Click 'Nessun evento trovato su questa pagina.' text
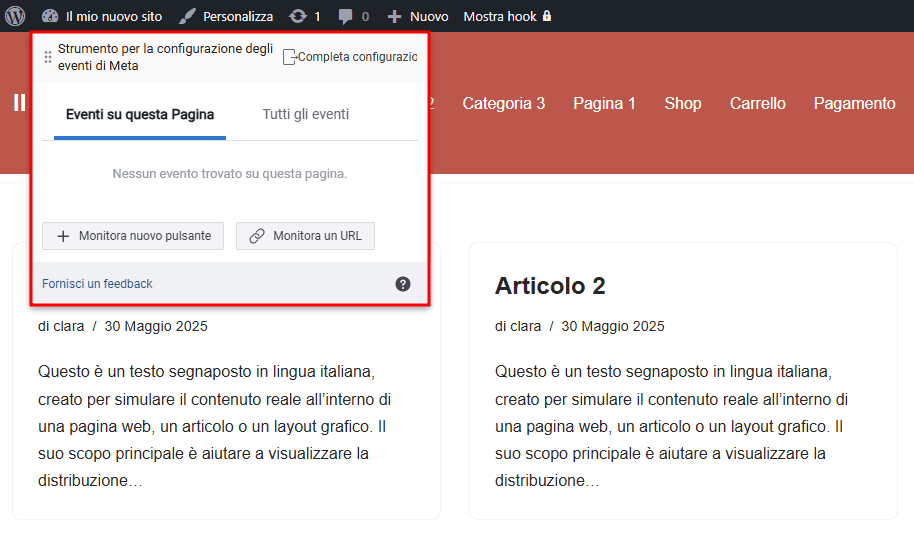The width and height of the screenshot is (914, 546). point(230,174)
